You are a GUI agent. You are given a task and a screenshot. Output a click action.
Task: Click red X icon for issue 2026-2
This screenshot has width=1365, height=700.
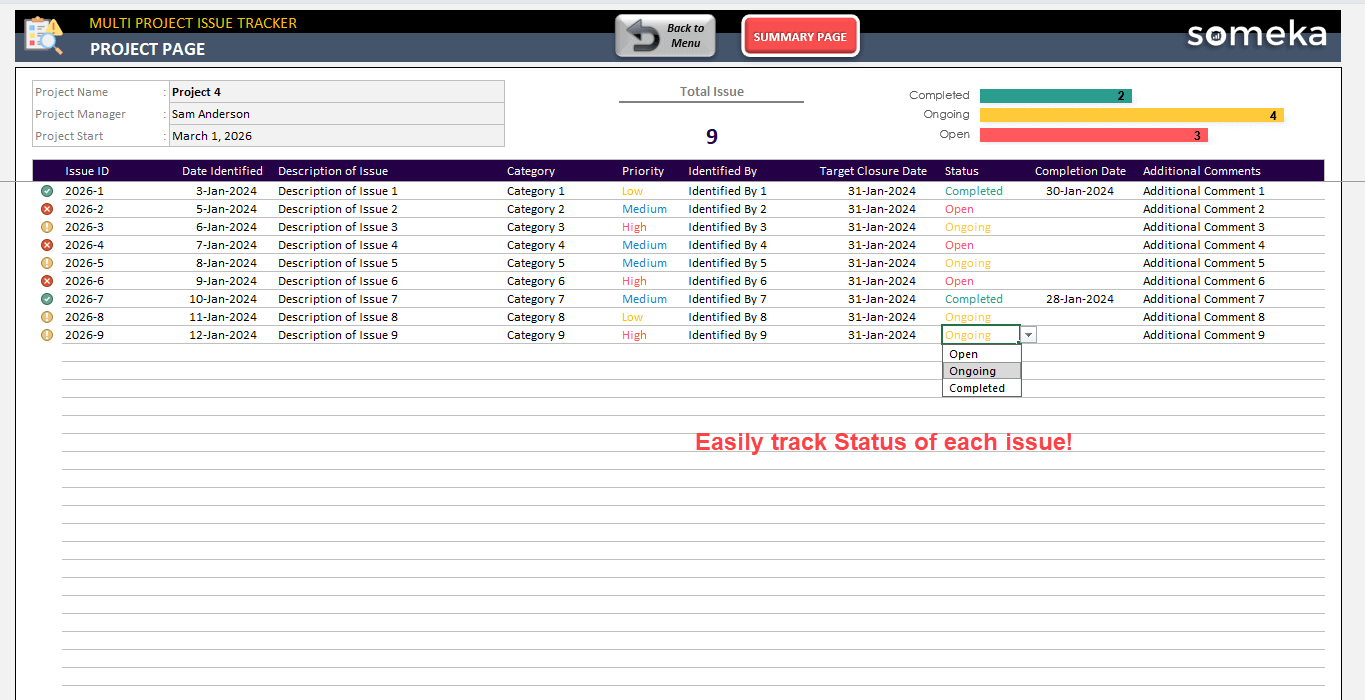[47, 209]
